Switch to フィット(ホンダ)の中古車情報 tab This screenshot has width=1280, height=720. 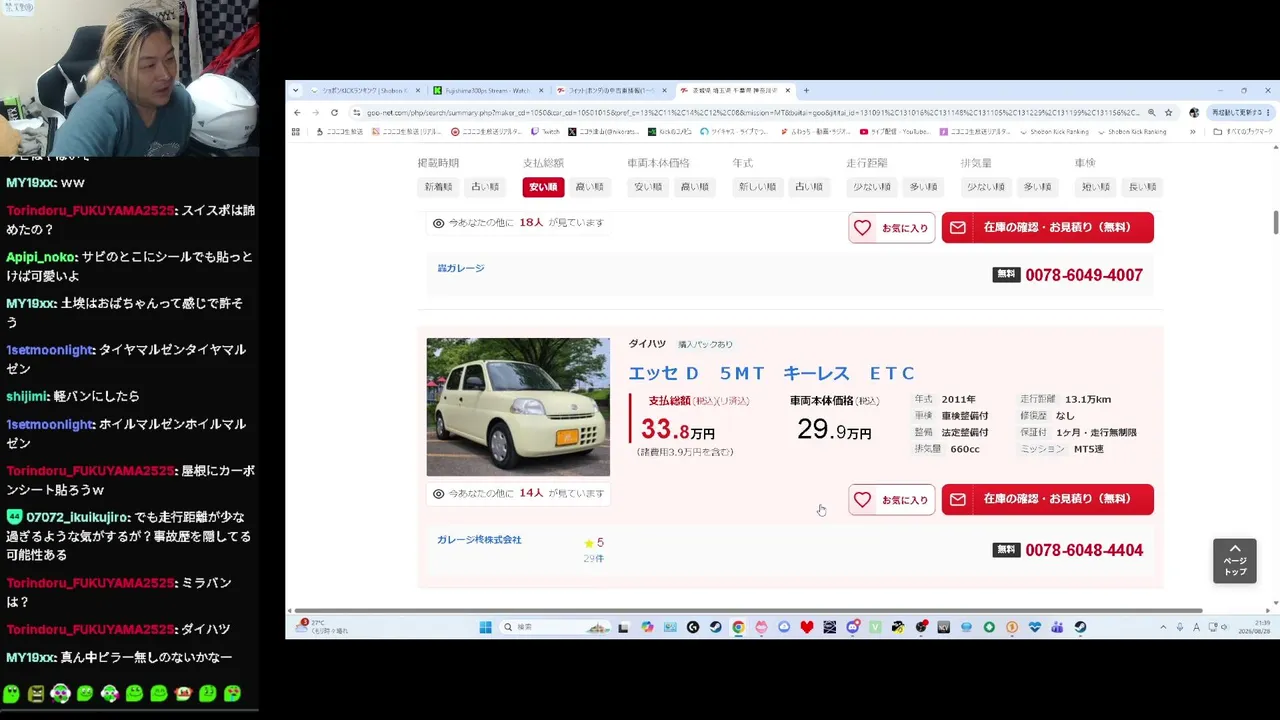click(x=610, y=90)
